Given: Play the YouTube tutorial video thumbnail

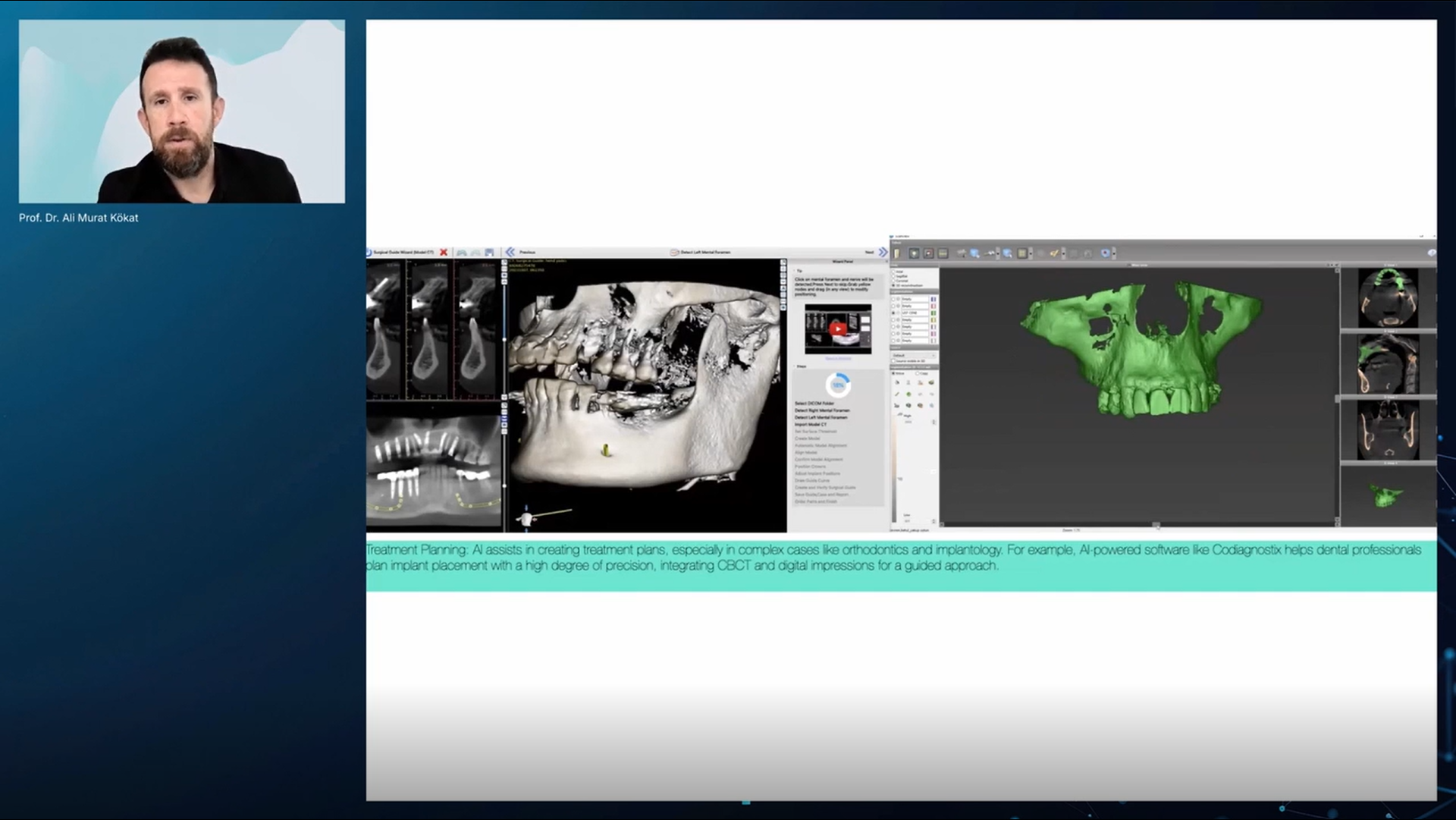Looking at the screenshot, I should pos(838,328).
